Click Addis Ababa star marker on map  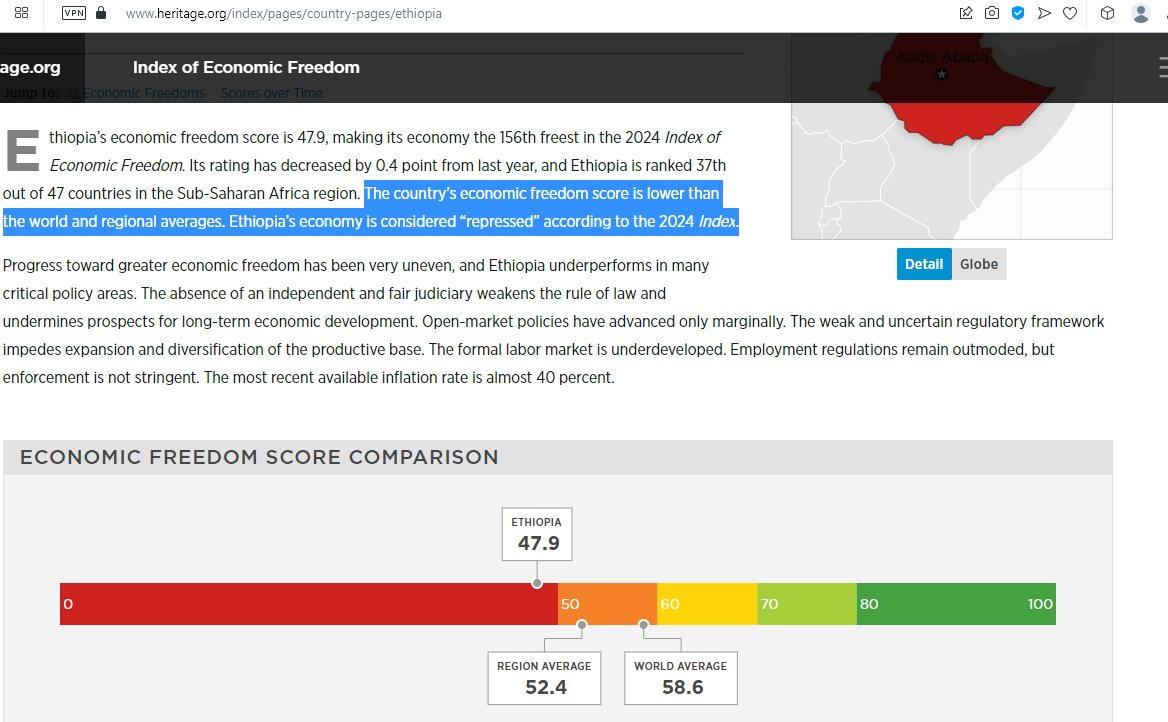942,74
